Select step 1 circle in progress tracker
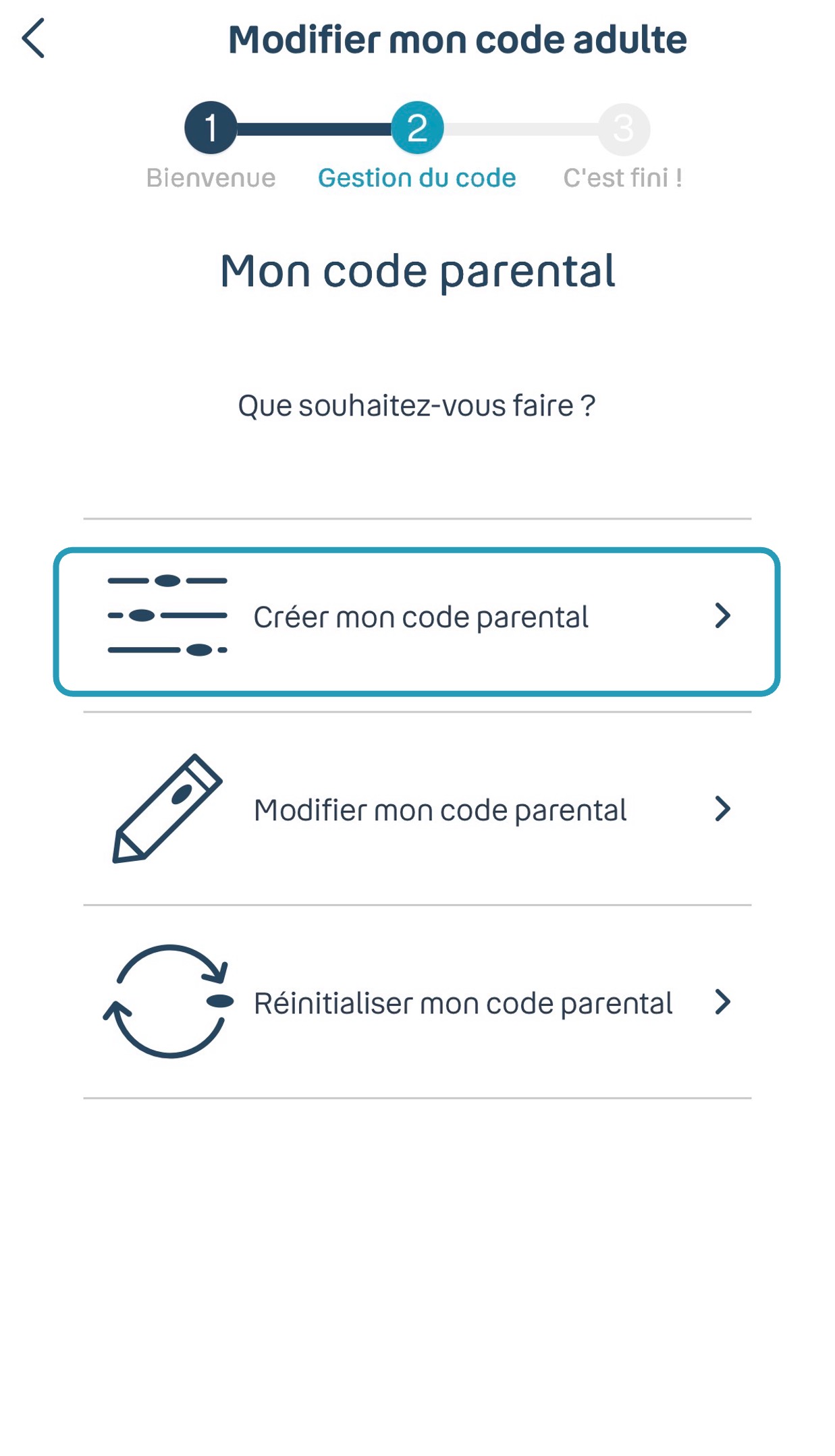This screenshot has width=835, height=1456. (x=211, y=128)
